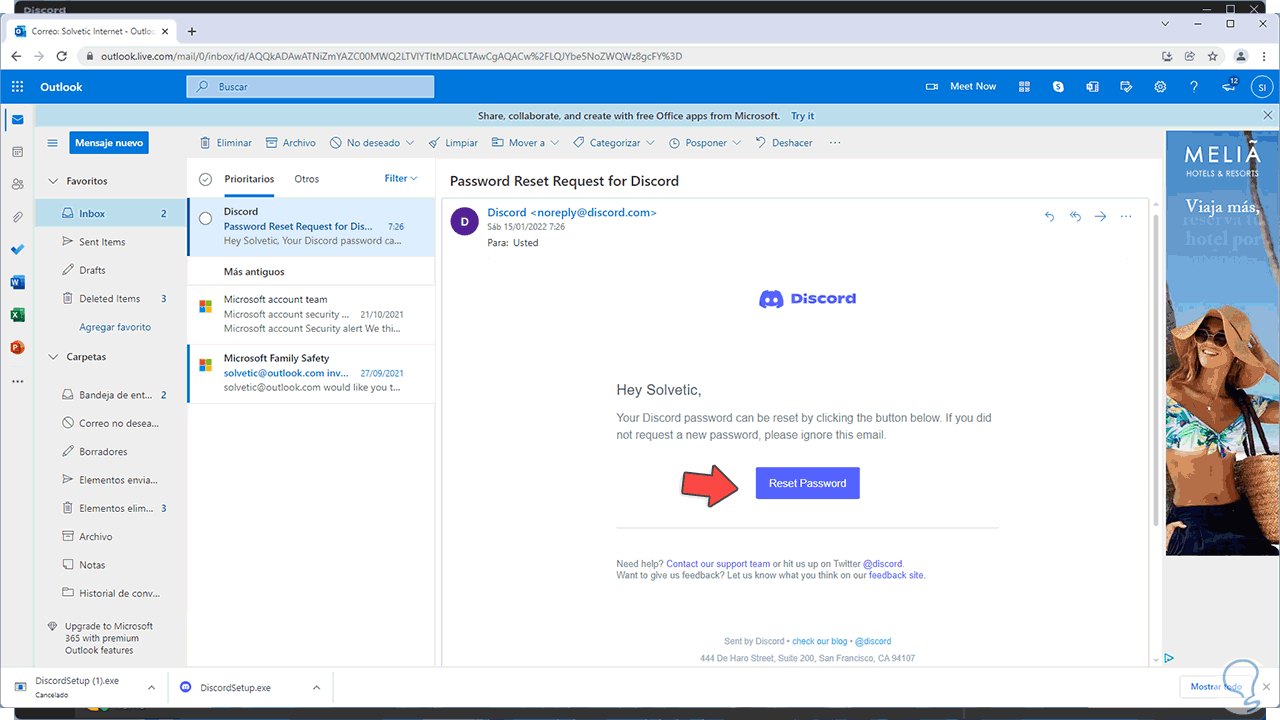
Task: Open the Posponer dropdown
Action: tap(705, 143)
